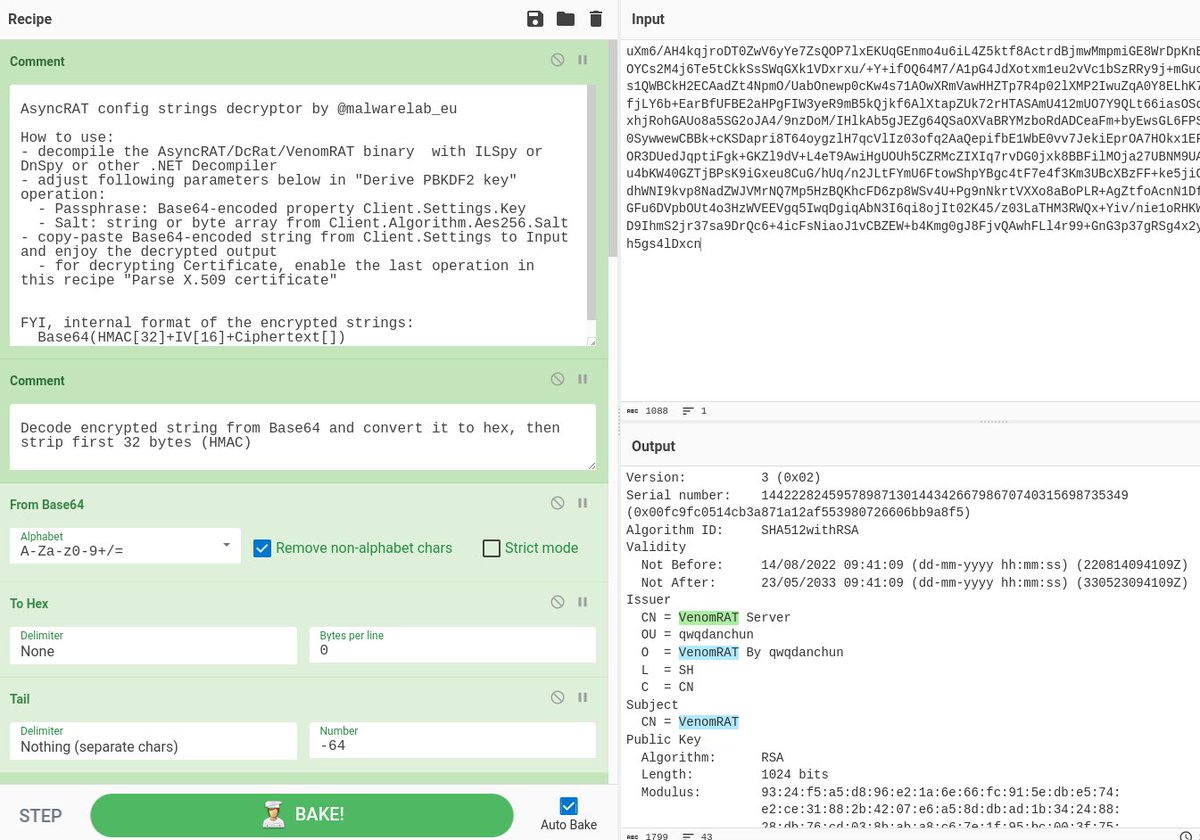Select the Output panel header
1200x840 pixels.
click(655, 446)
